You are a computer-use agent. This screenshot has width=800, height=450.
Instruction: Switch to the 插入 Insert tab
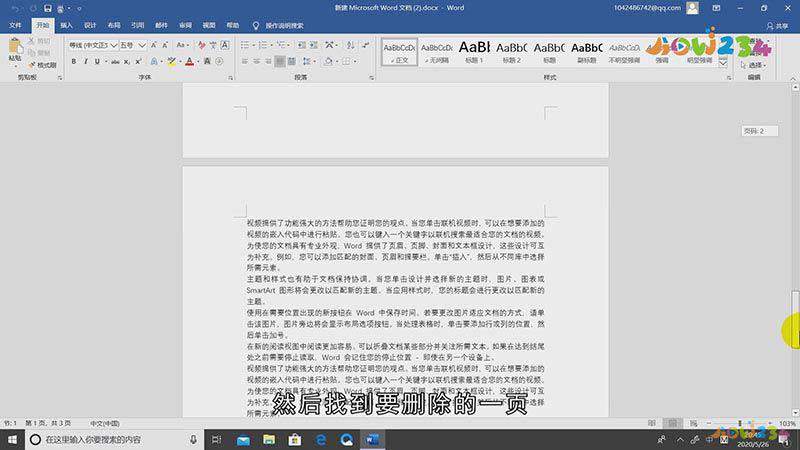(66, 26)
